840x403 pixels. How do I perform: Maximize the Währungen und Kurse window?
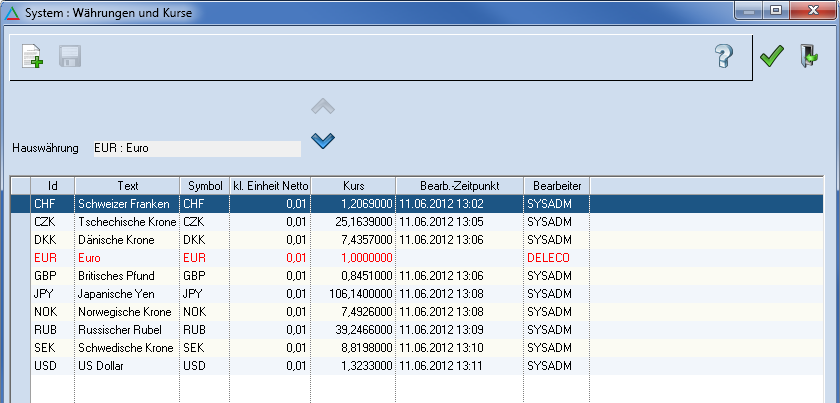[774, 11]
